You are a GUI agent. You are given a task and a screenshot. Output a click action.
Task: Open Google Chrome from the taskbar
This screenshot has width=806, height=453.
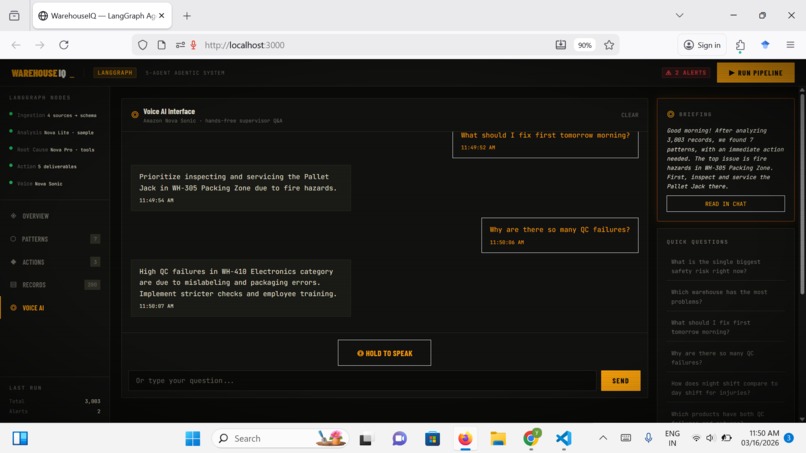point(531,439)
